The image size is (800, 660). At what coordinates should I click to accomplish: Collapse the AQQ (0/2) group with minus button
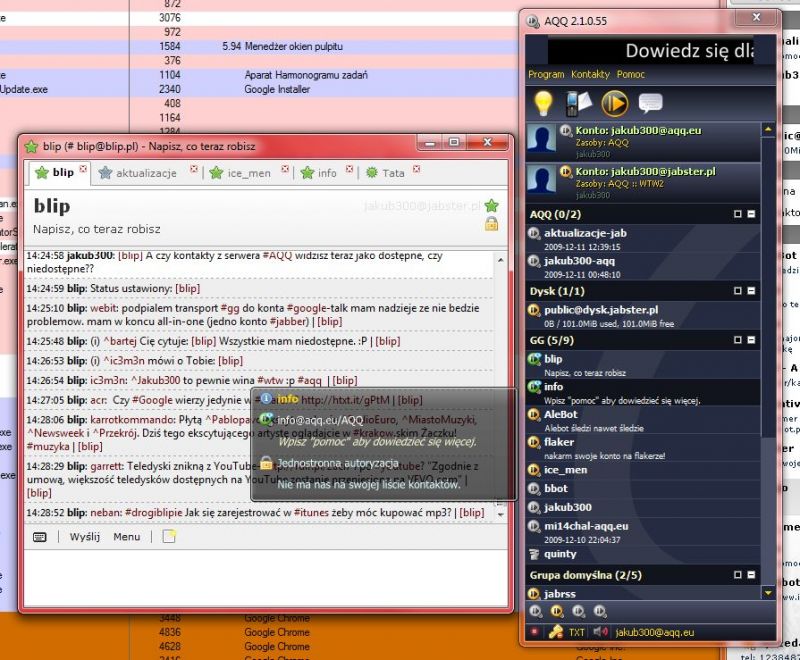(x=751, y=214)
